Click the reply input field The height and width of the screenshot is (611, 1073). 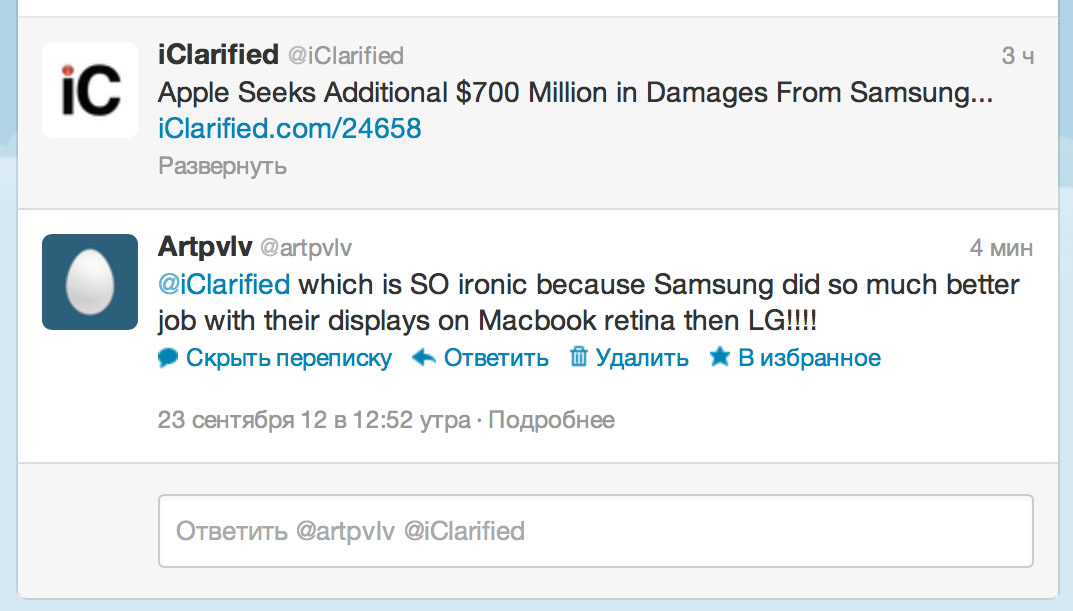[595, 531]
